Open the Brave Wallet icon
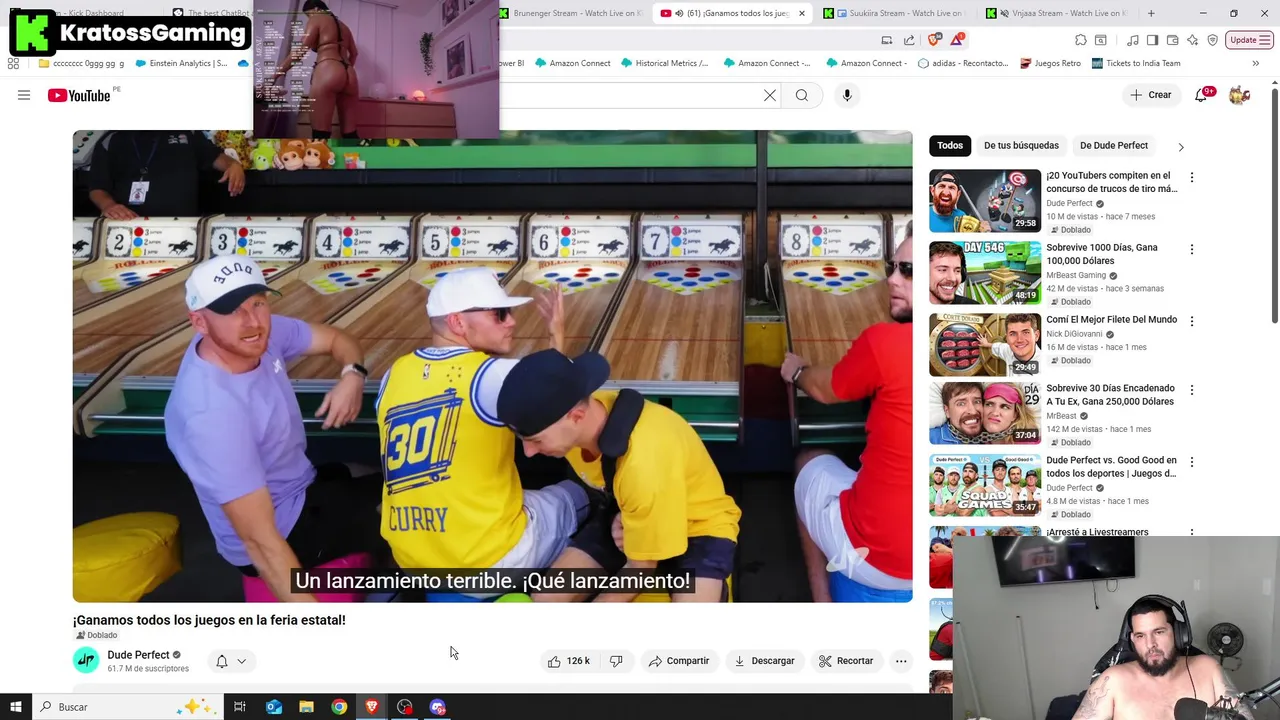 1172,40
